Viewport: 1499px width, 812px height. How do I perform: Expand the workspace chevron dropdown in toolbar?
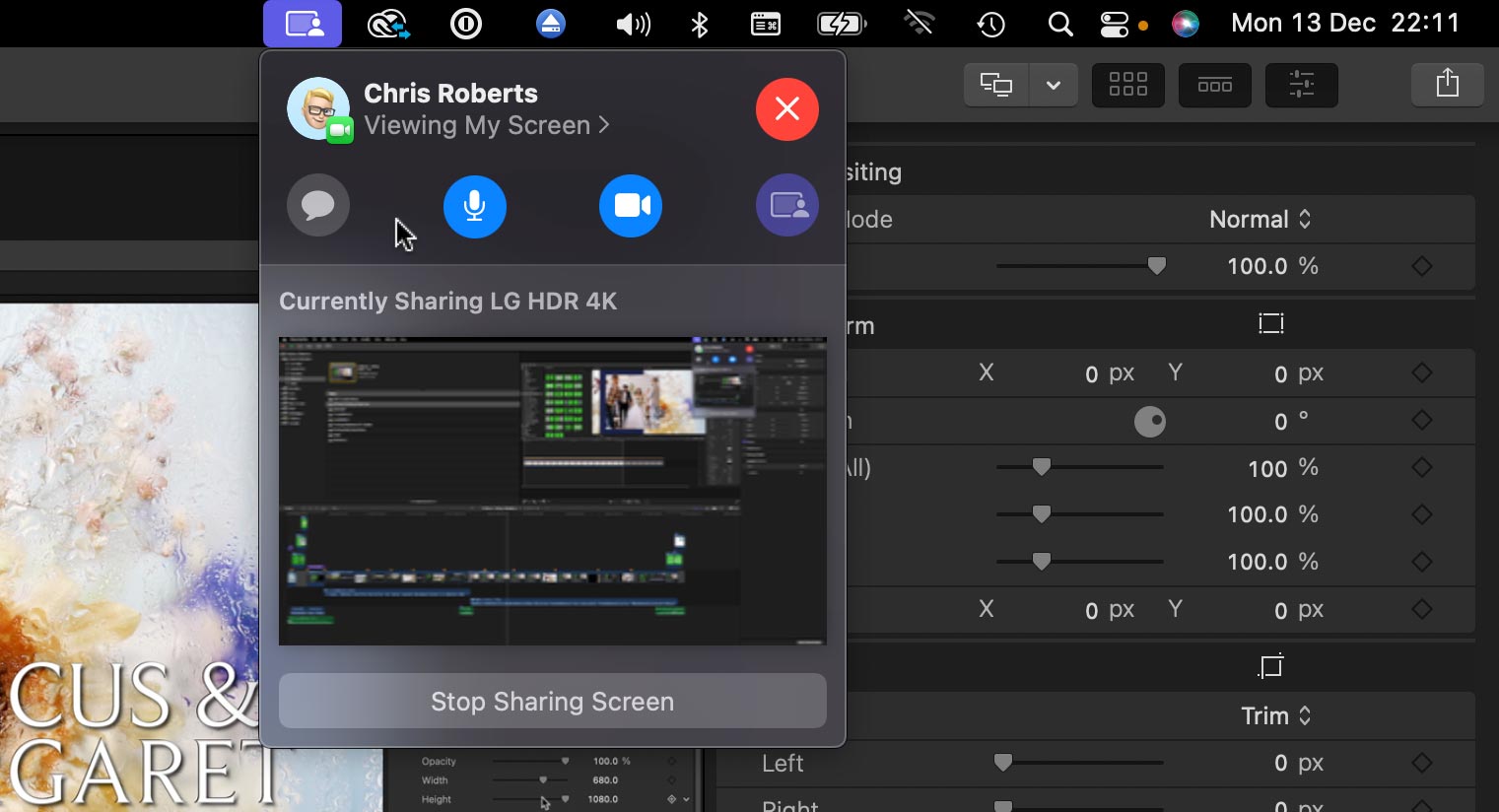[1054, 85]
